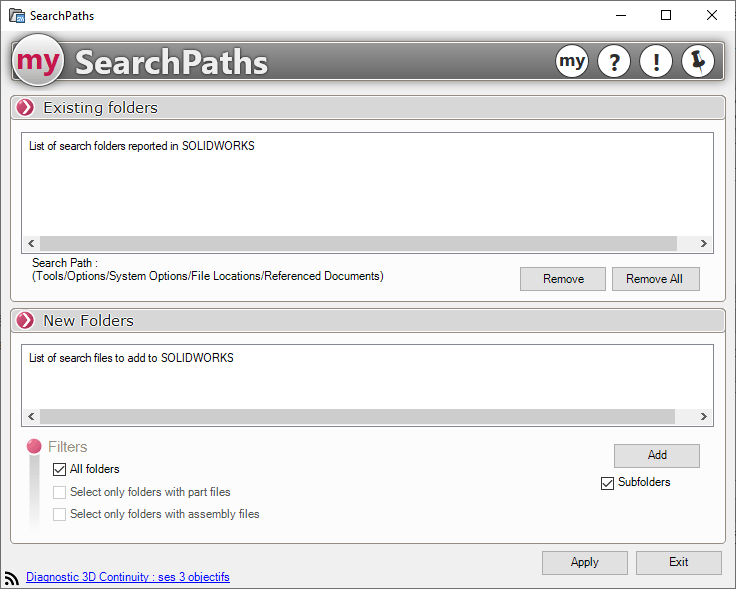Click the 'Search Path :' label text

tap(65, 263)
